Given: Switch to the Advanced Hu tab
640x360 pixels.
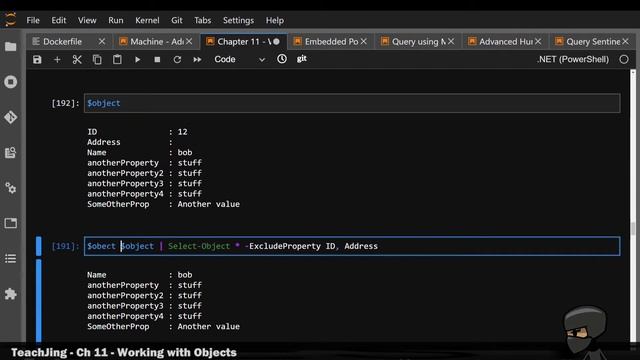Looking at the screenshot, I should (x=506, y=42).
